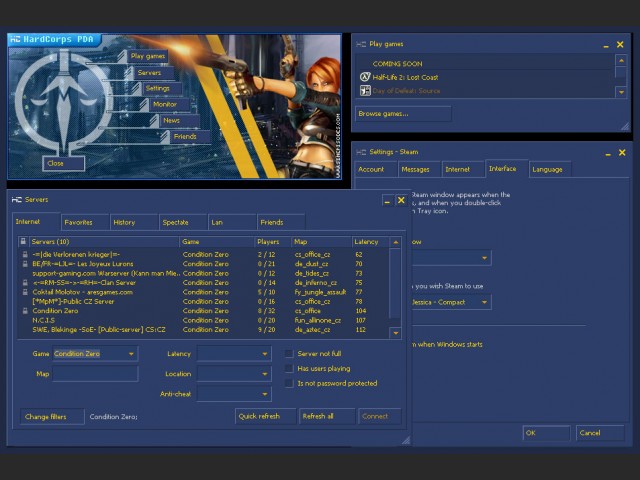Click lock icon for Les Joyeux Lurons server
Viewport: 640px width, 480px height.
25,264
